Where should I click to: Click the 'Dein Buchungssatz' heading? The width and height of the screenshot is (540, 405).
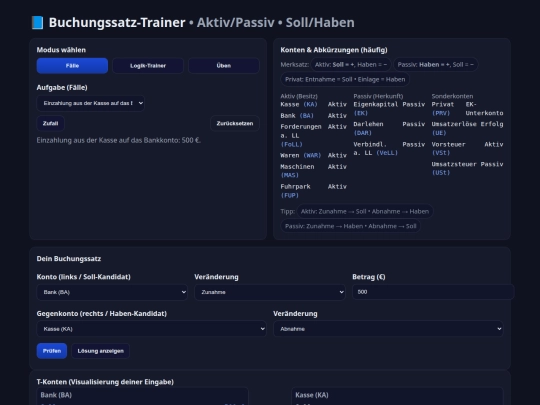coord(69,259)
